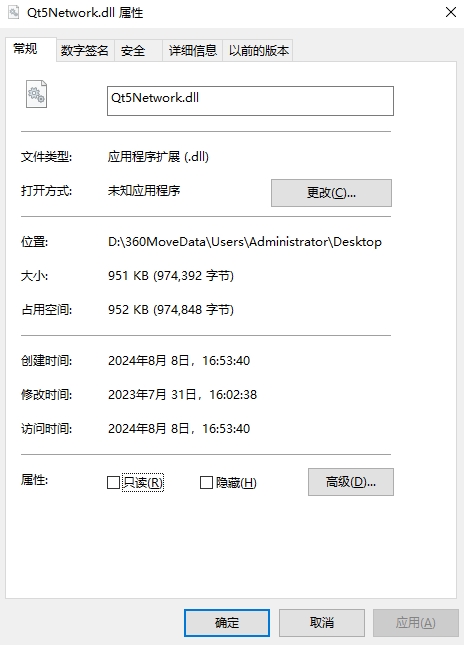This screenshot has width=464, height=645.
Task: Switch to the 数字签名 tab
Action: (x=85, y=51)
